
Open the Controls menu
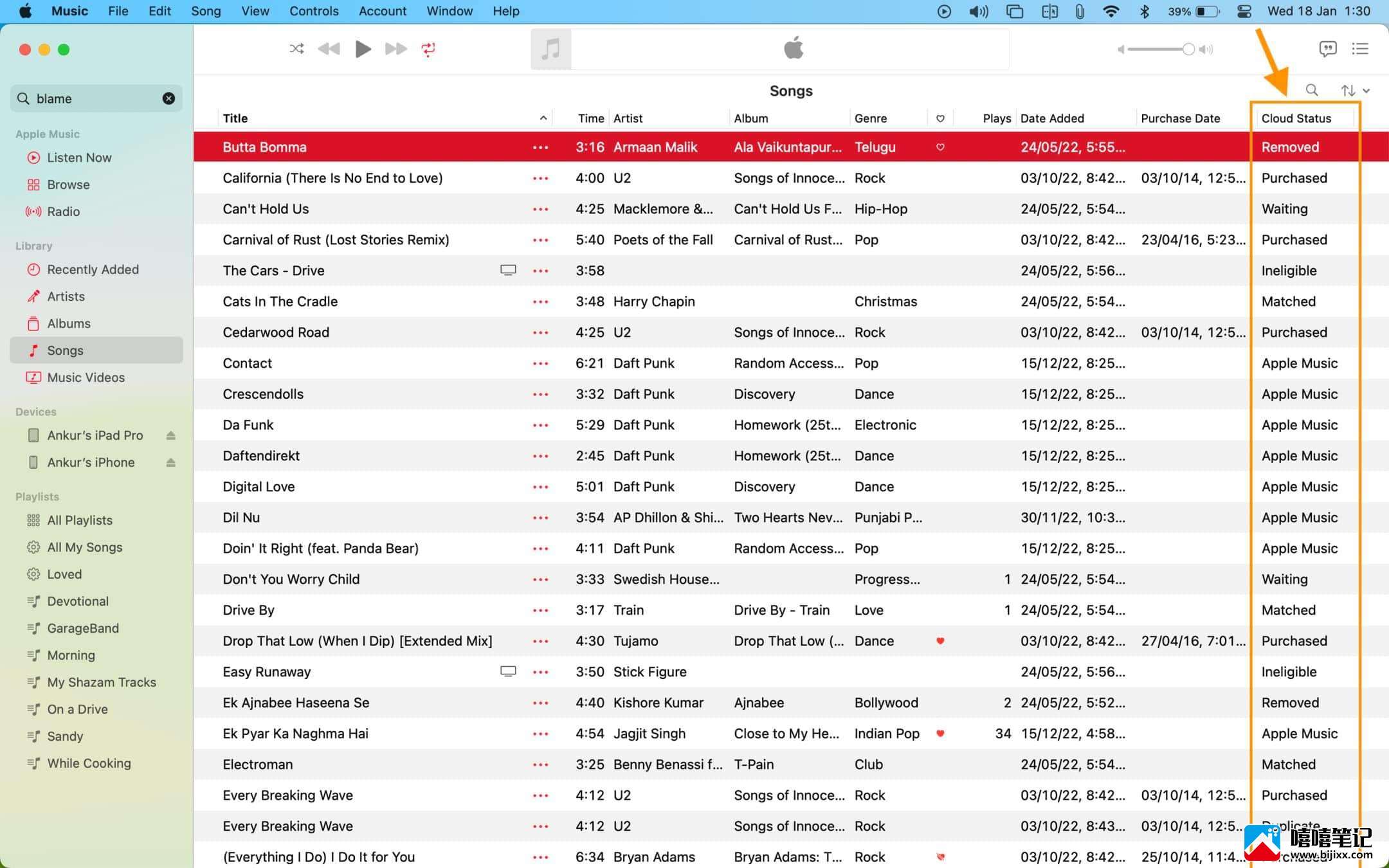click(x=314, y=11)
